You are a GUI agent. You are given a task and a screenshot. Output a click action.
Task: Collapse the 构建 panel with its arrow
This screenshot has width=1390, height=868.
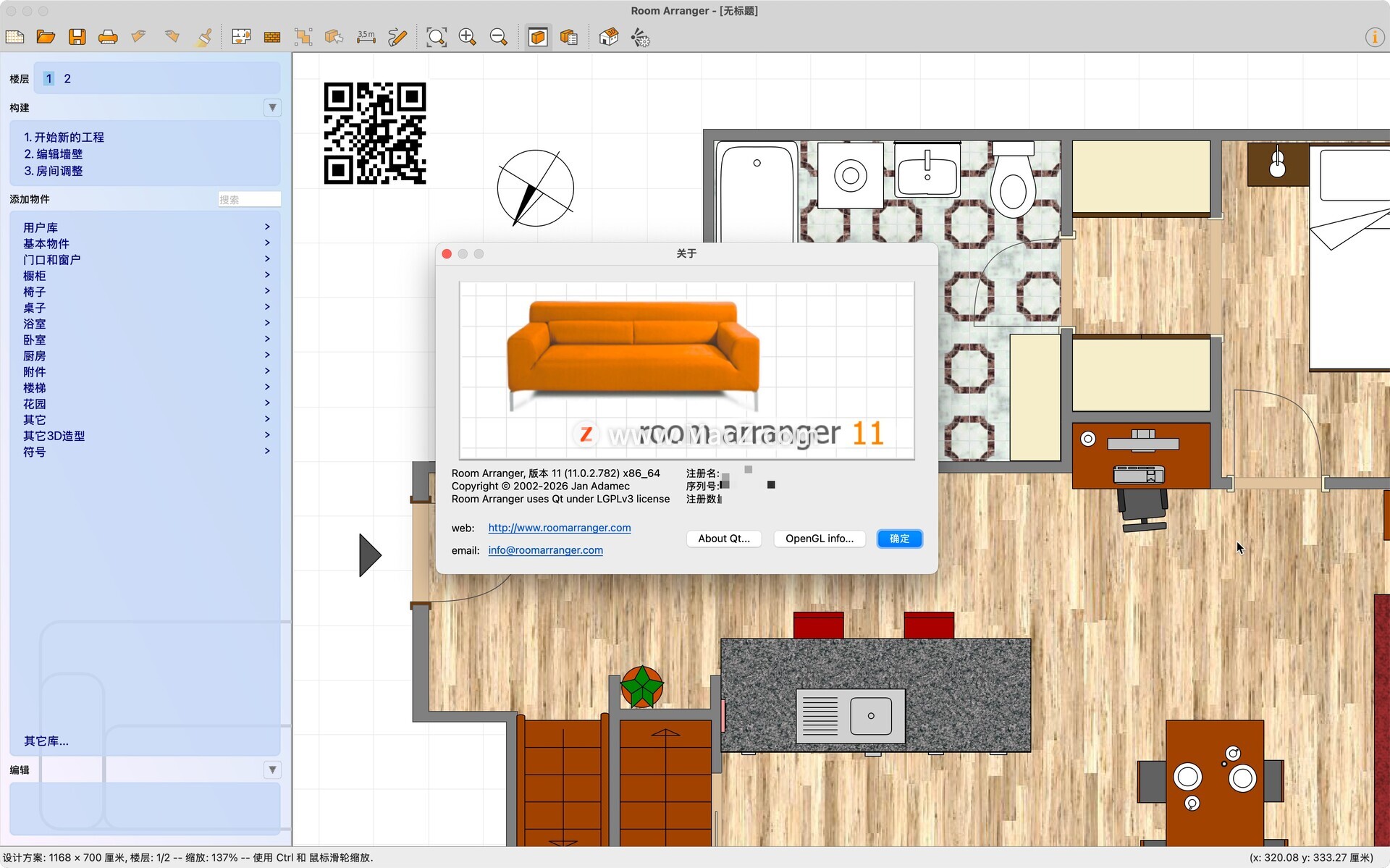(272, 108)
